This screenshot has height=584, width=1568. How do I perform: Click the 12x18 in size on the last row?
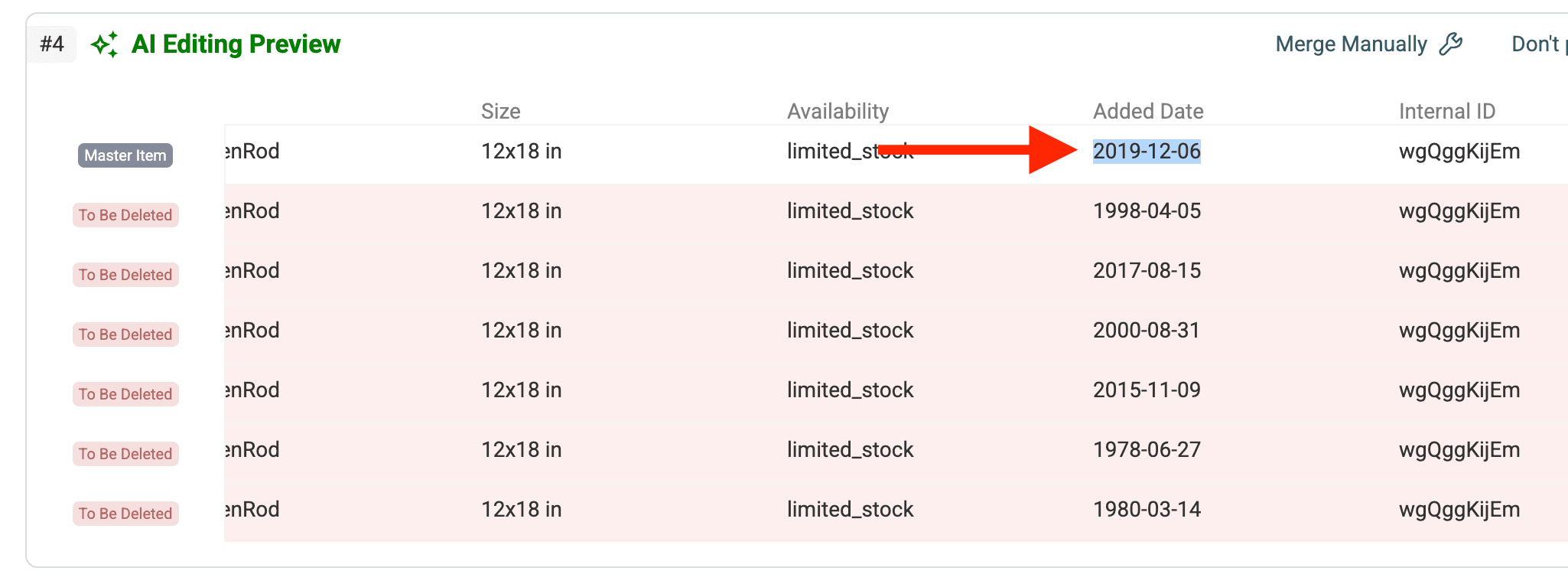click(521, 509)
